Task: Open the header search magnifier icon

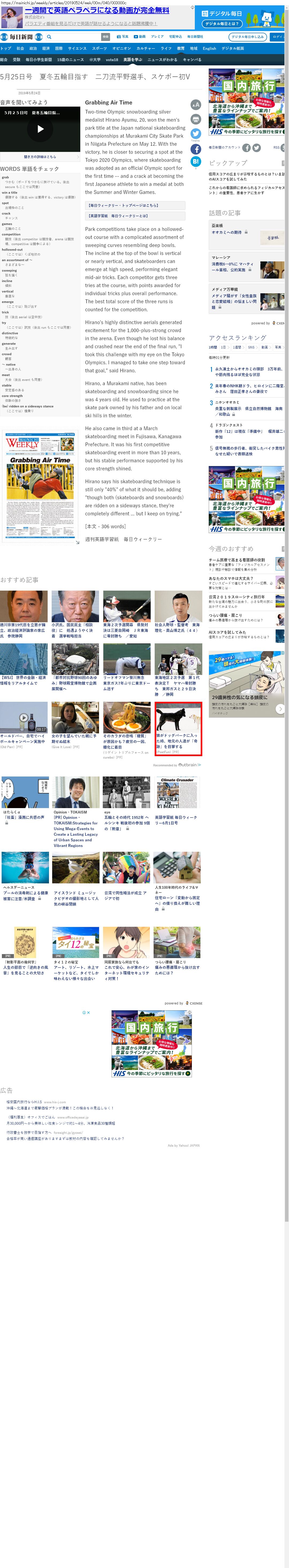Action: tap(49, 37)
